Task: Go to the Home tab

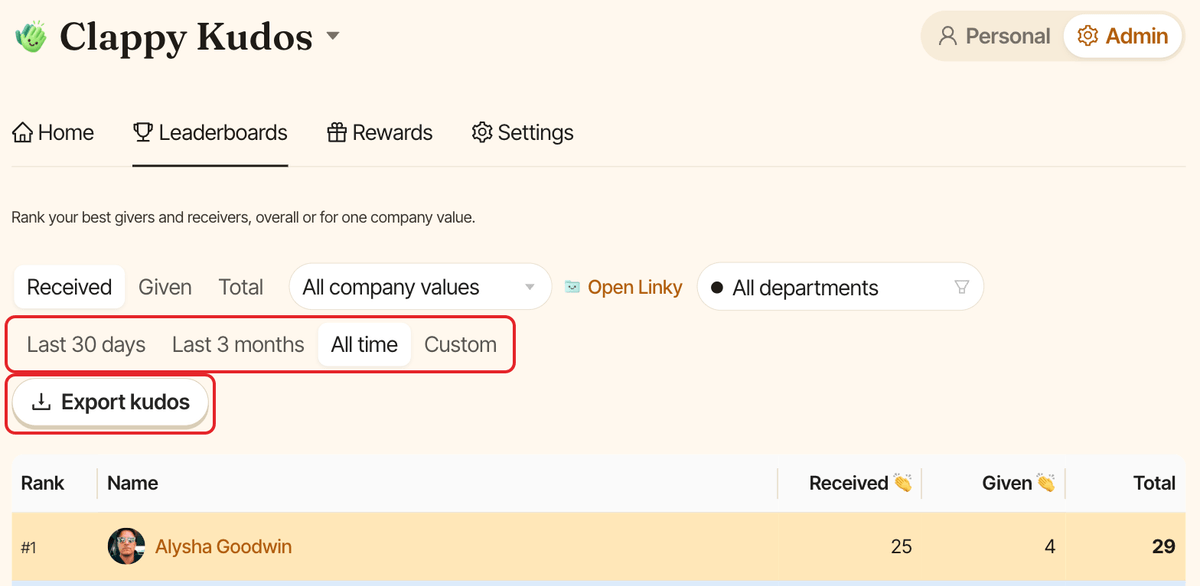Action: pyautogui.click(x=53, y=132)
